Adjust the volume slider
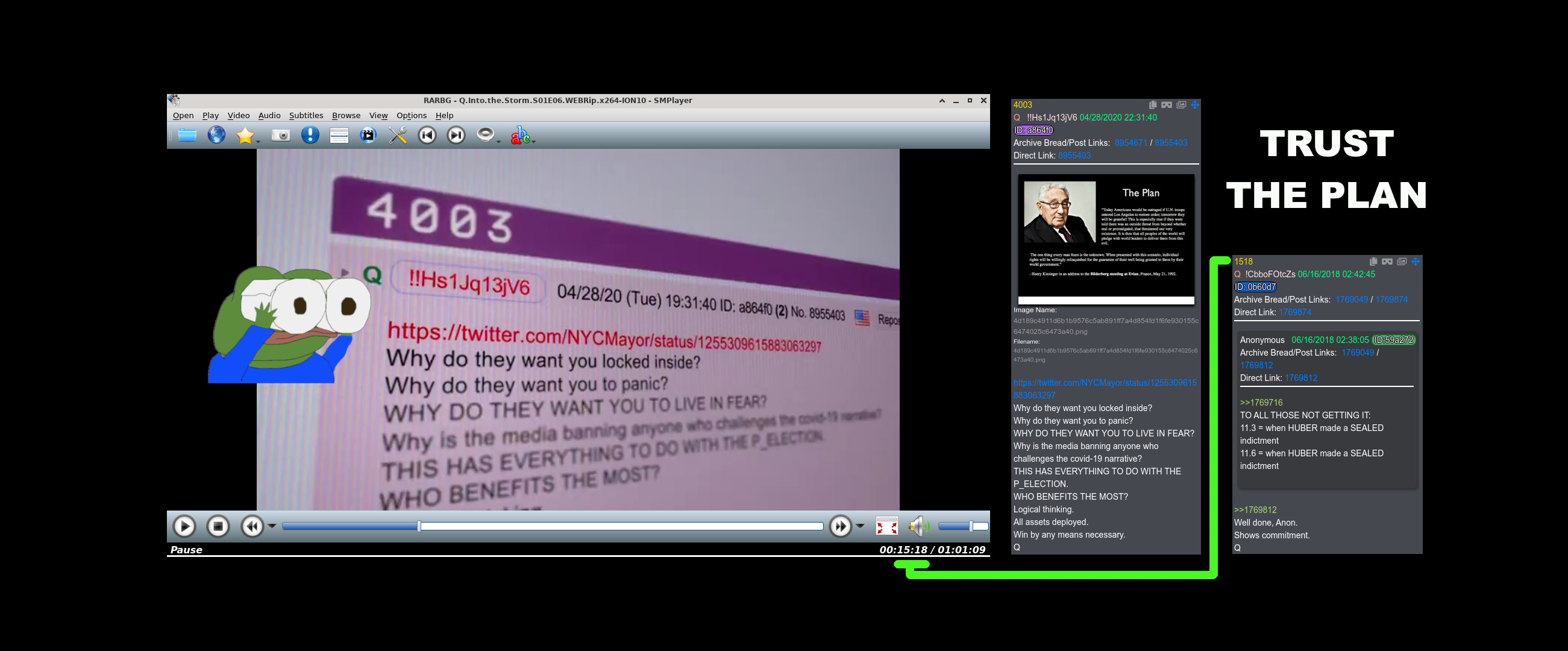 point(963,526)
